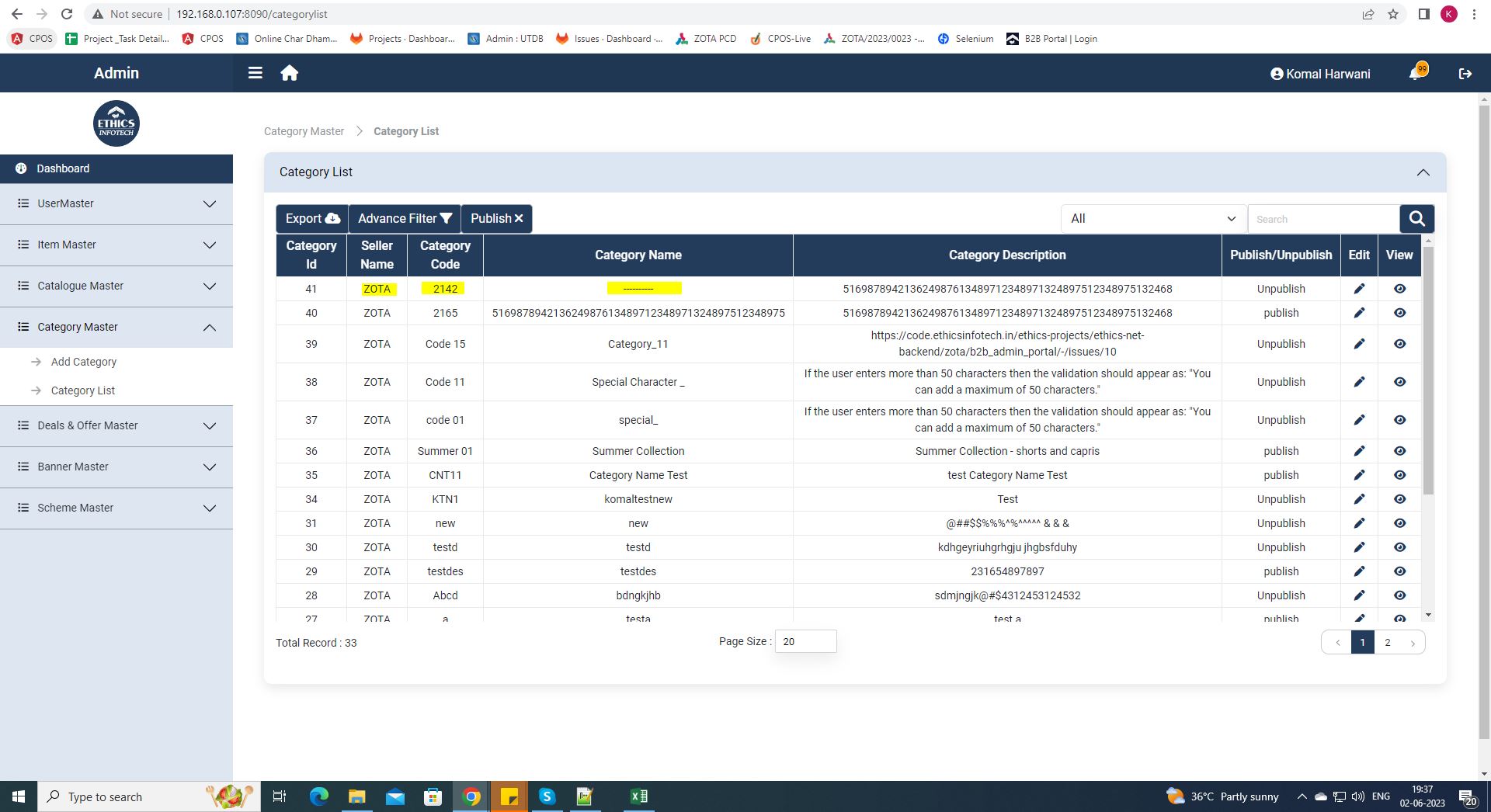
Task: Collapse the Category List panel chevron
Action: [1423, 172]
